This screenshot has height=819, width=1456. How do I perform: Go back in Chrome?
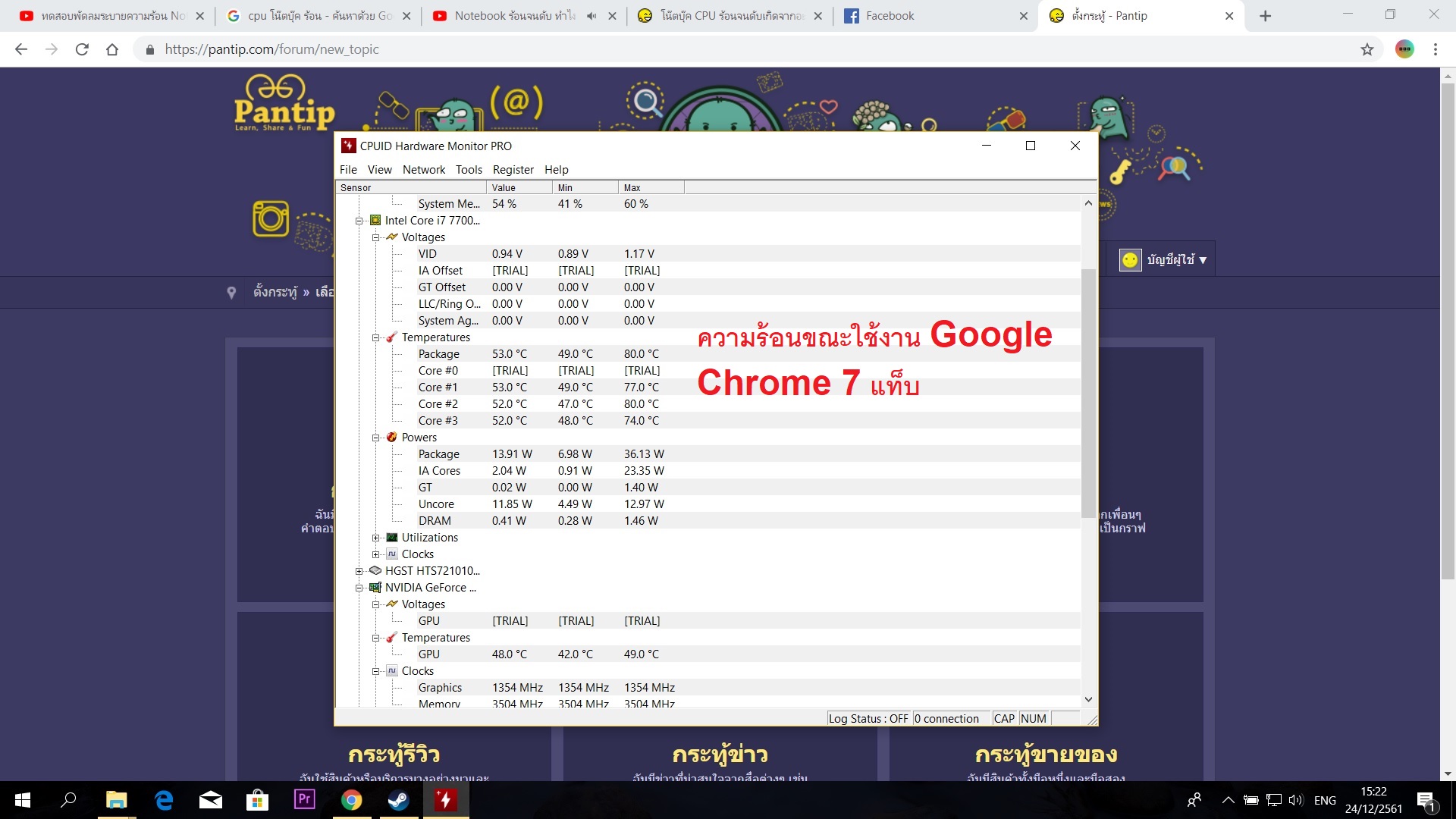(21, 49)
